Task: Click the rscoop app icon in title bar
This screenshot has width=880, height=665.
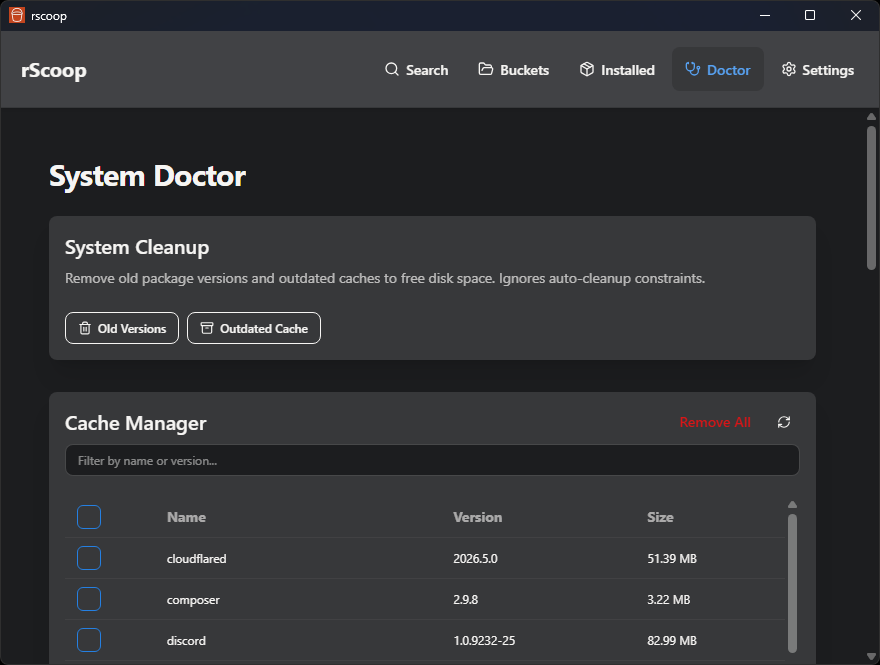Action: tap(17, 15)
